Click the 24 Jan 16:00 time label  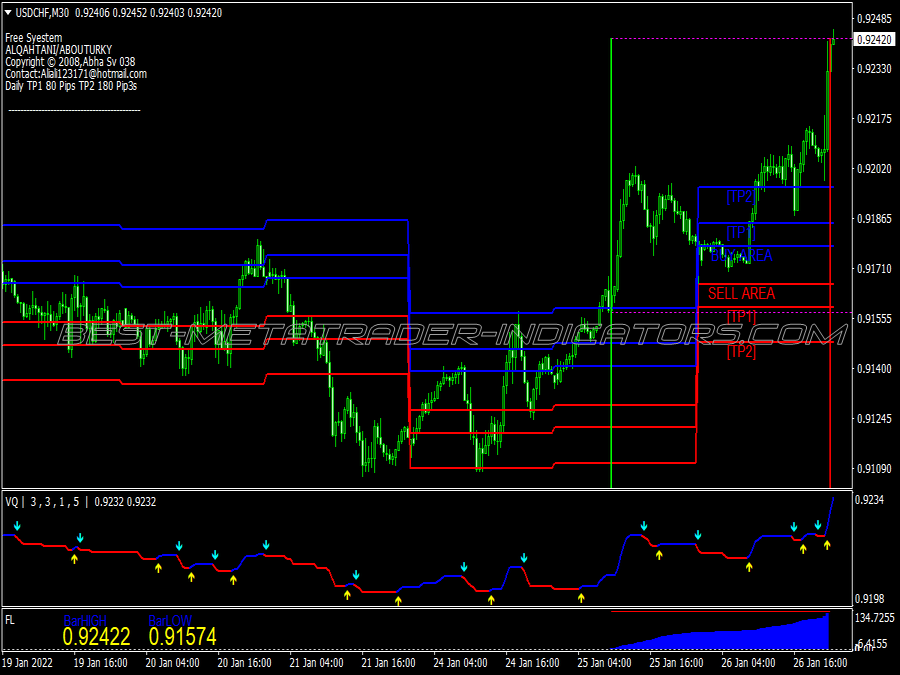[x=532, y=662]
